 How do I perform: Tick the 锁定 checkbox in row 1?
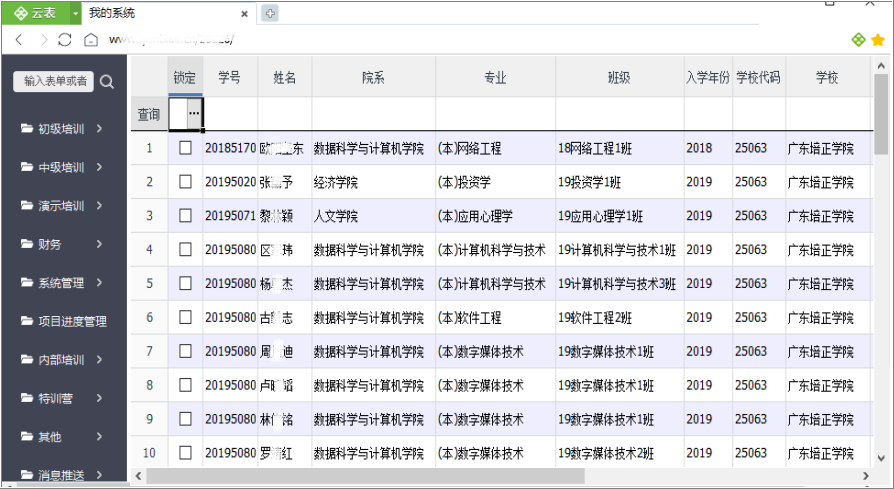(x=185, y=148)
